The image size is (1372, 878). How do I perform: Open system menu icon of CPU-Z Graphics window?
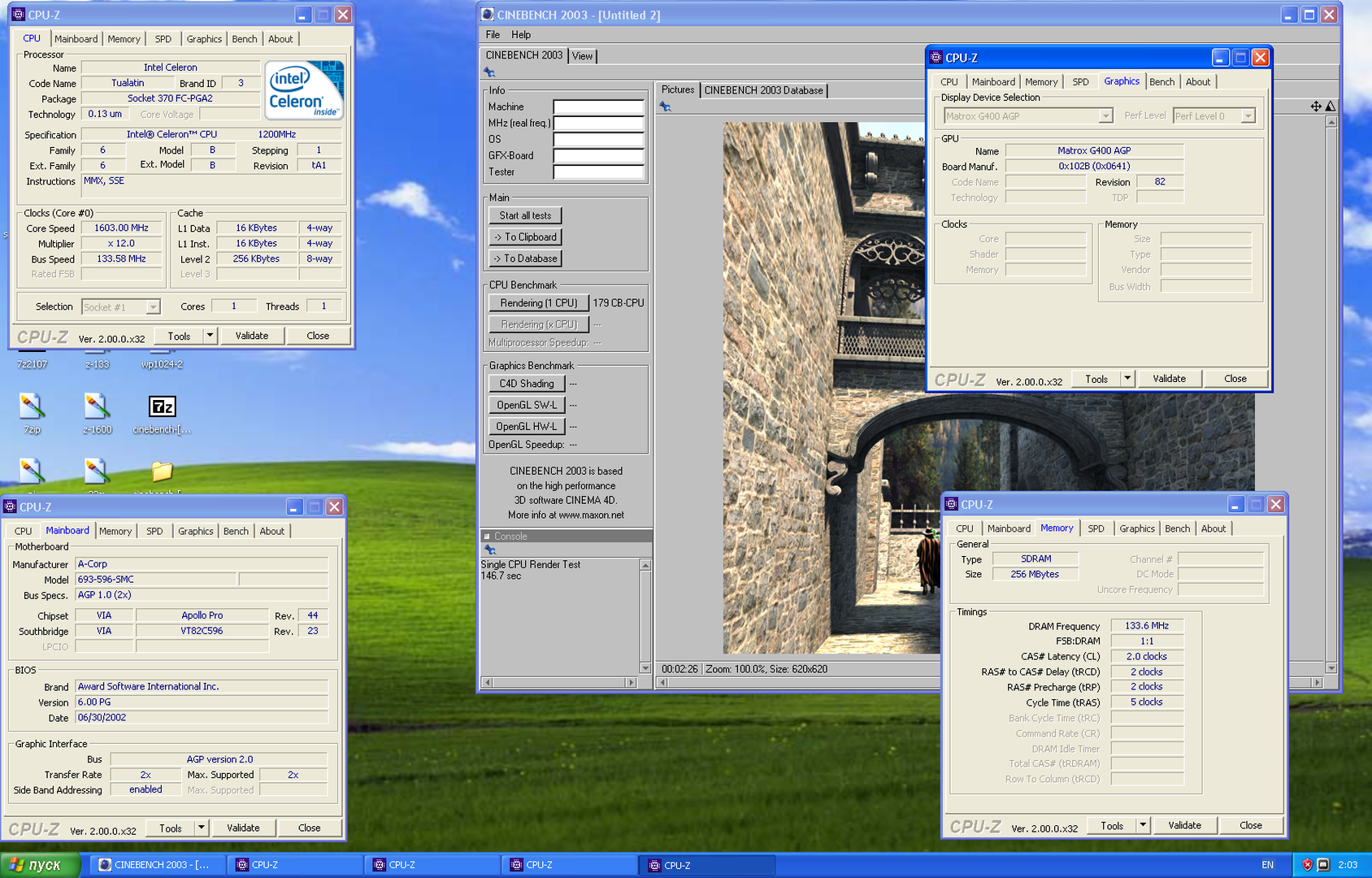coord(936,58)
